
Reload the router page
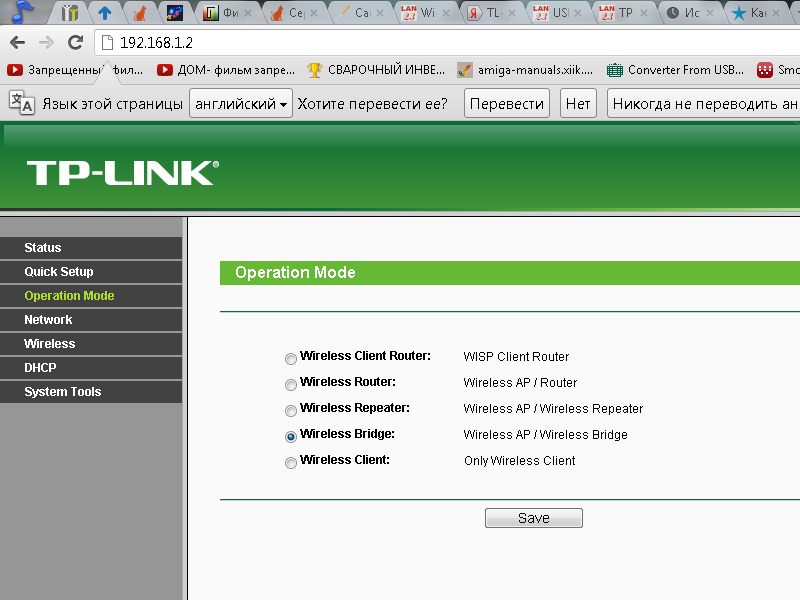pos(76,42)
